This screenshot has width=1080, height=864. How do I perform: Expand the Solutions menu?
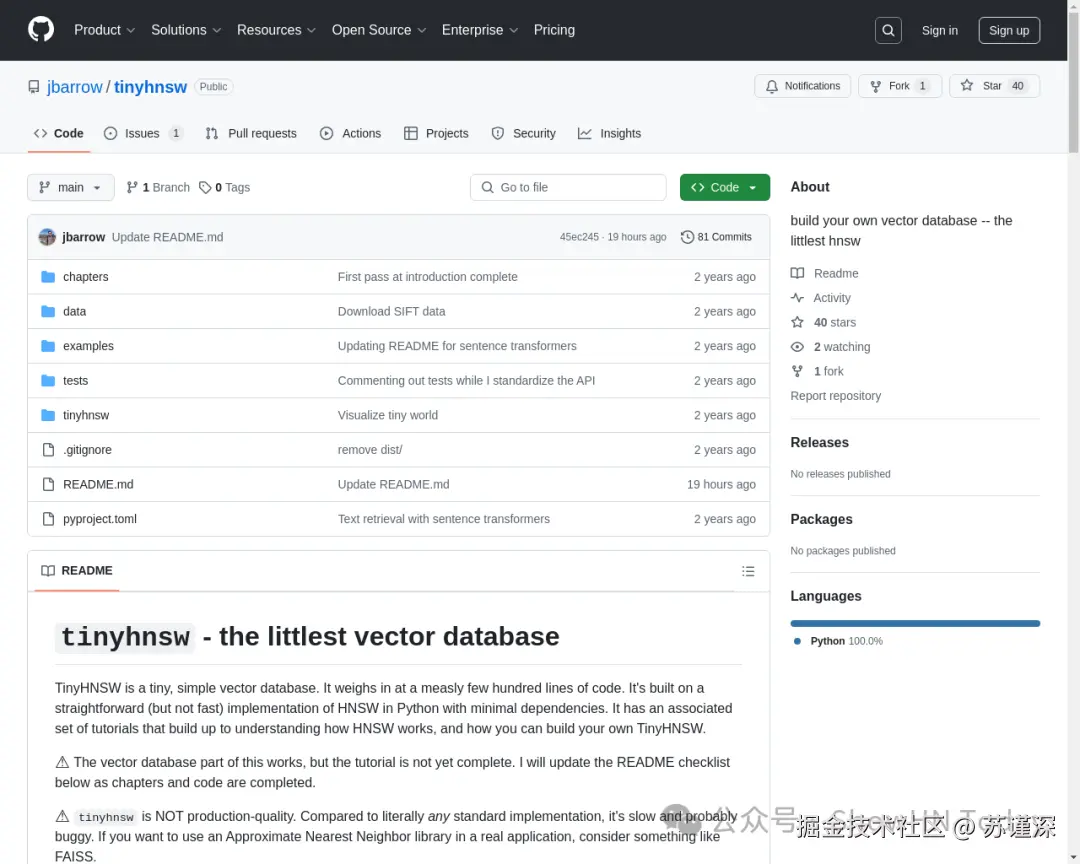[186, 30]
